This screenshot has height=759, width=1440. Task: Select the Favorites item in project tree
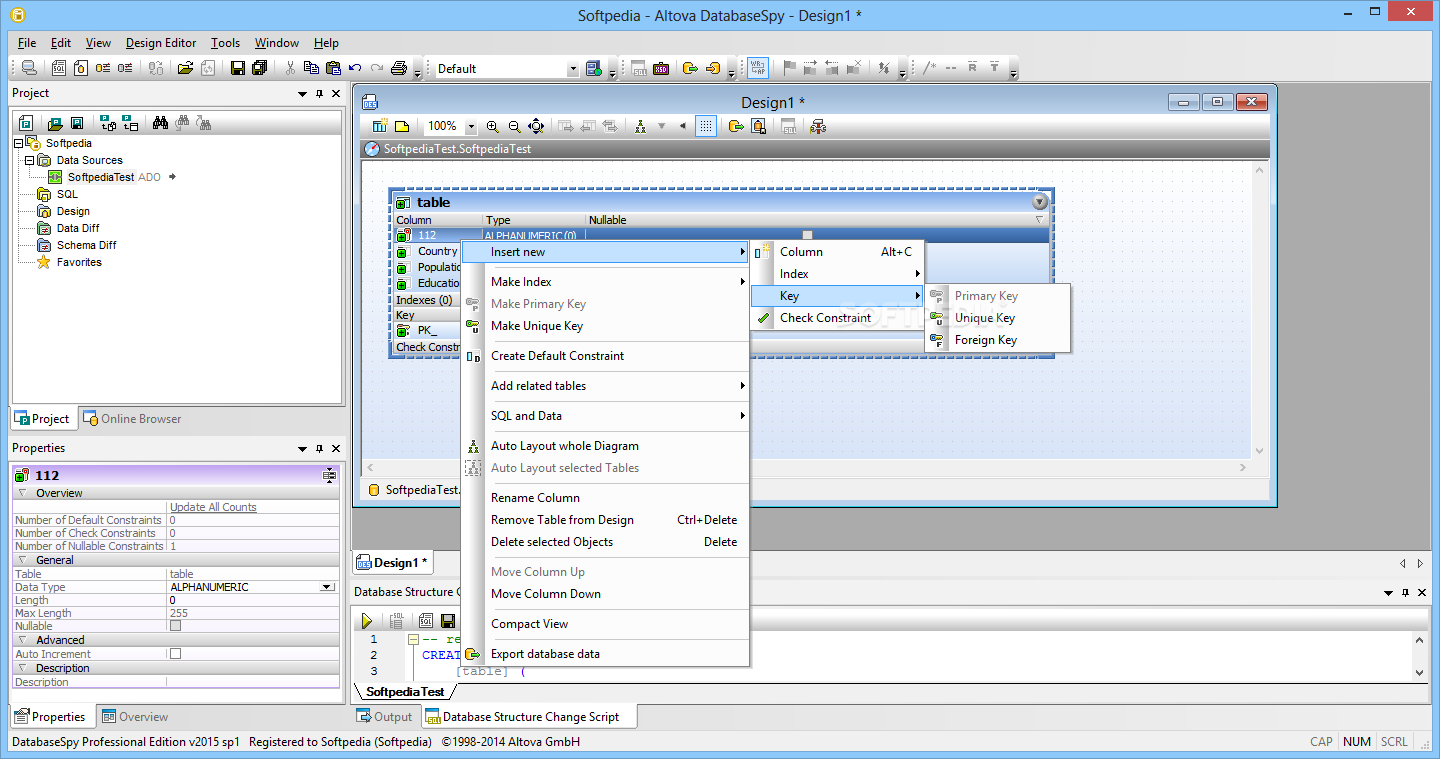[x=79, y=262]
